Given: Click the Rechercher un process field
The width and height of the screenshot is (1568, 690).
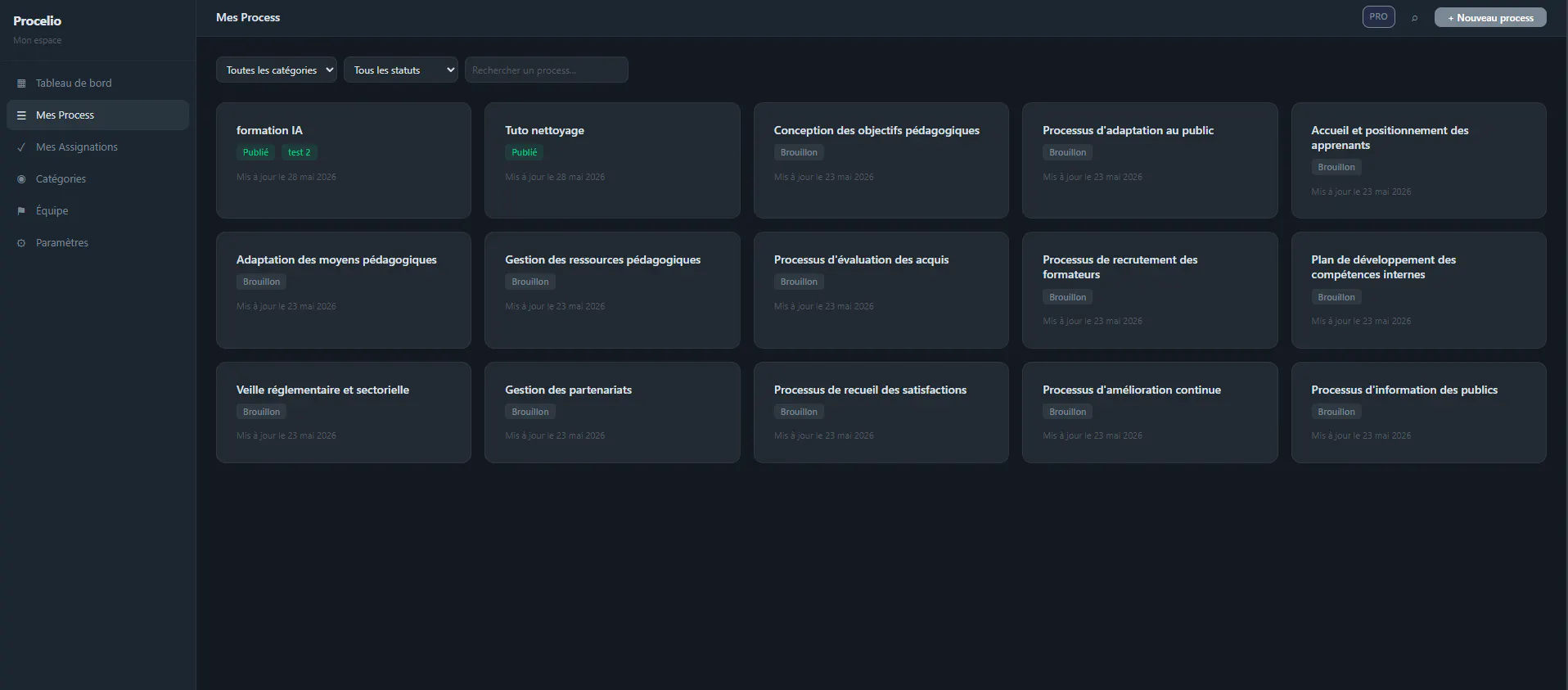Looking at the screenshot, I should 547,70.
